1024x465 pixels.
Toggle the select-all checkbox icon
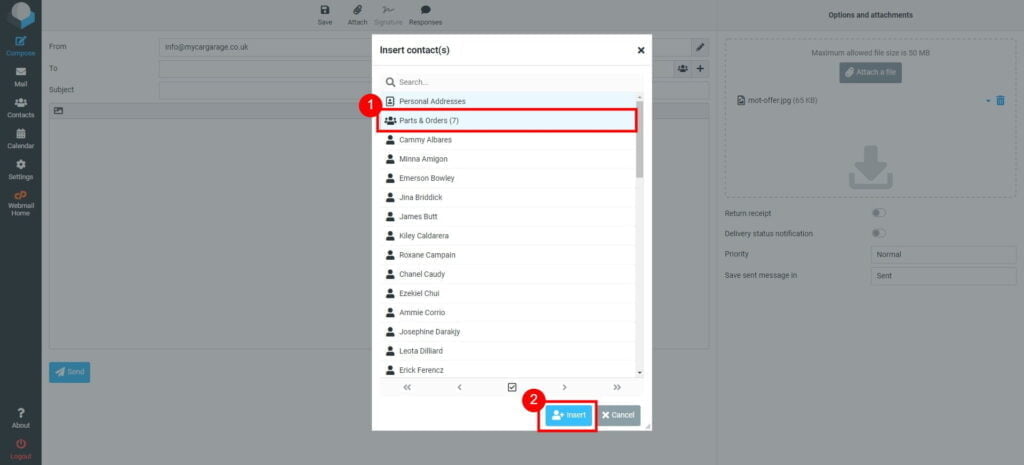512,387
